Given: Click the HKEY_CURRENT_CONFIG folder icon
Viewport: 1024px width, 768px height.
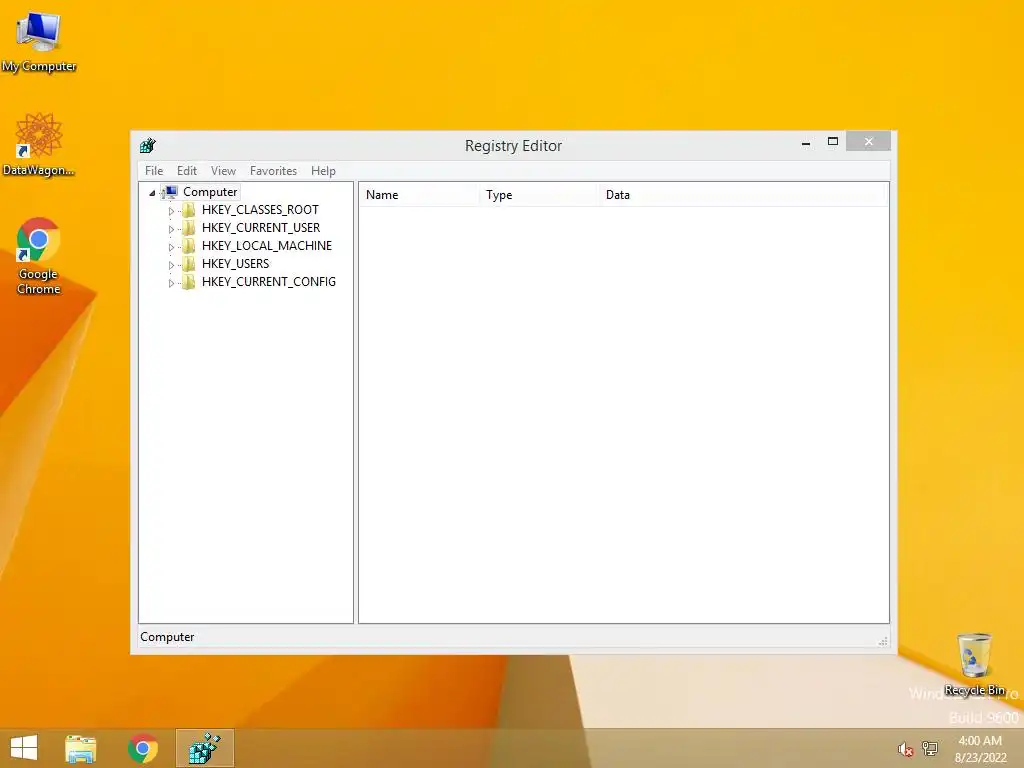Looking at the screenshot, I should point(189,281).
